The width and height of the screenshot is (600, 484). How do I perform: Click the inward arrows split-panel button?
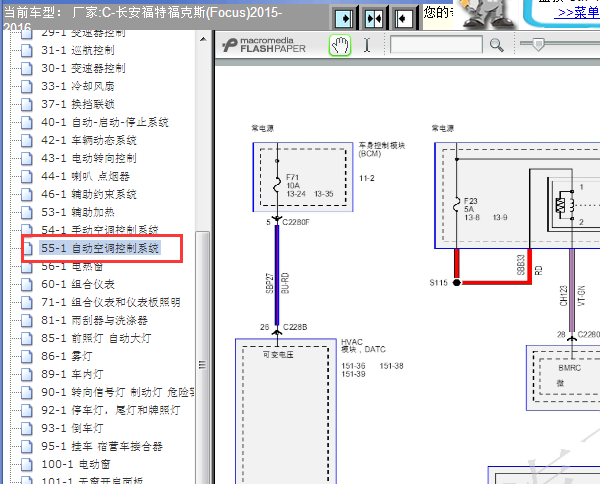coord(373,18)
